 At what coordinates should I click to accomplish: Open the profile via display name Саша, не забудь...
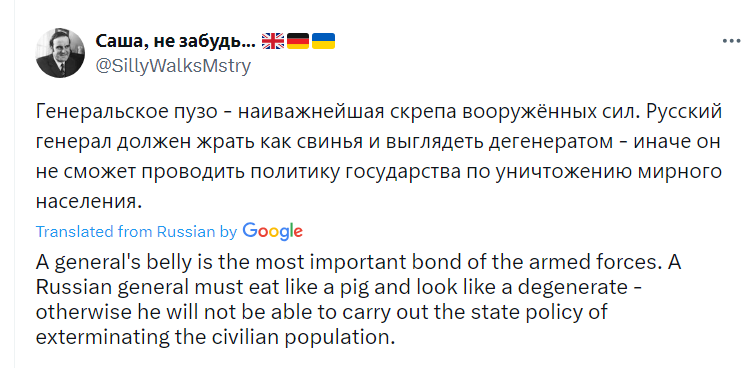(176, 41)
